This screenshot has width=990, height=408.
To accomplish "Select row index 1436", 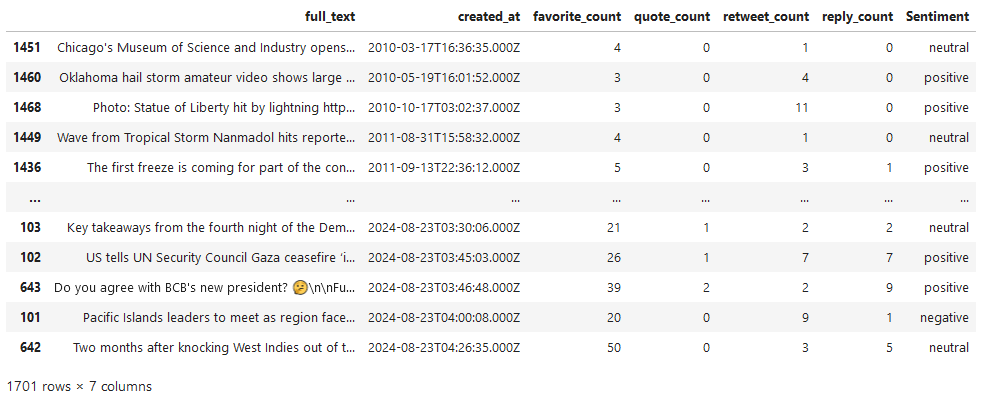I will (x=27, y=167).
